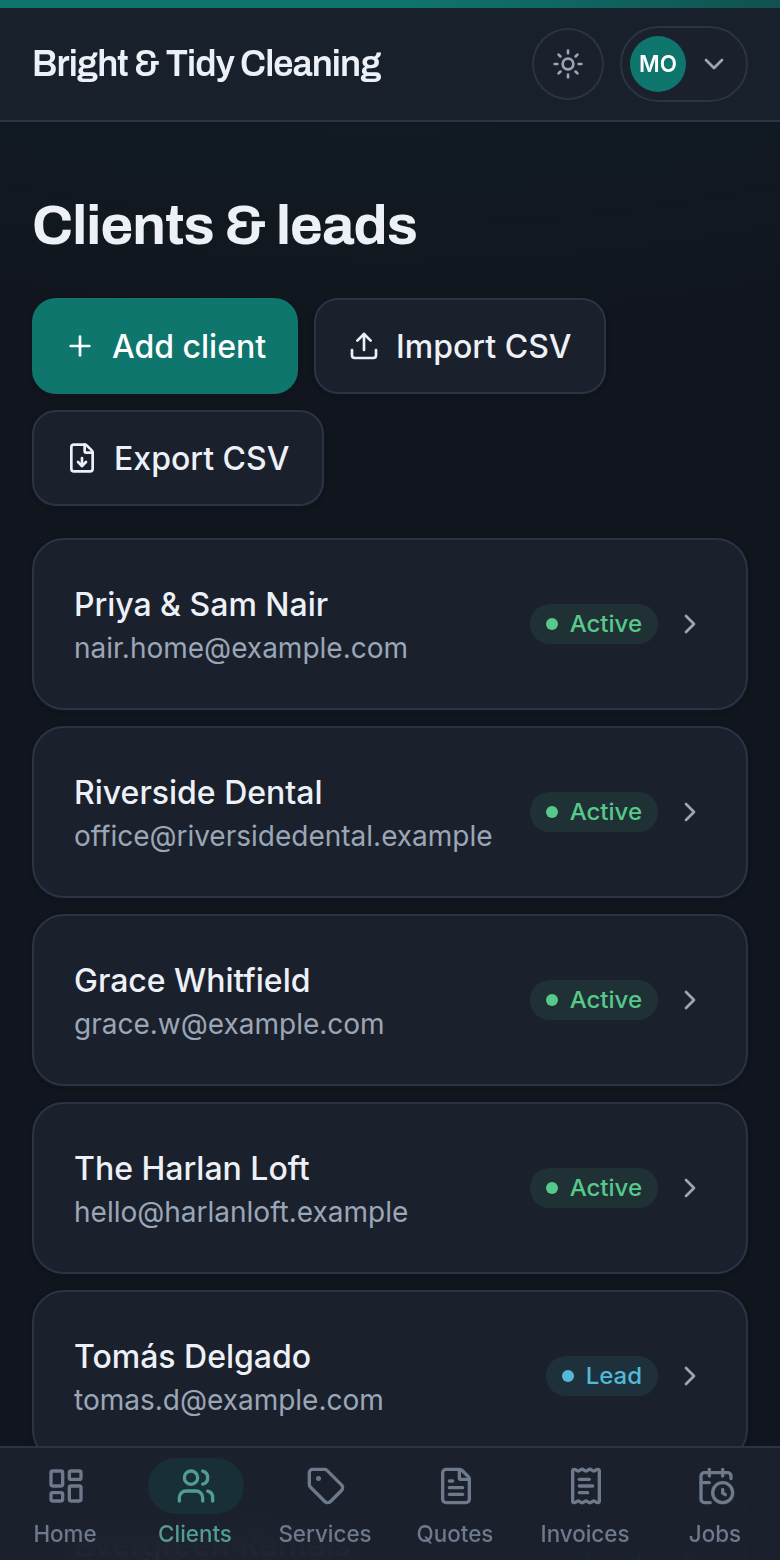Toggle the light/dark theme sun icon
Viewport: 780px width, 1560px height.
pyautogui.click(x=568, y=64)
